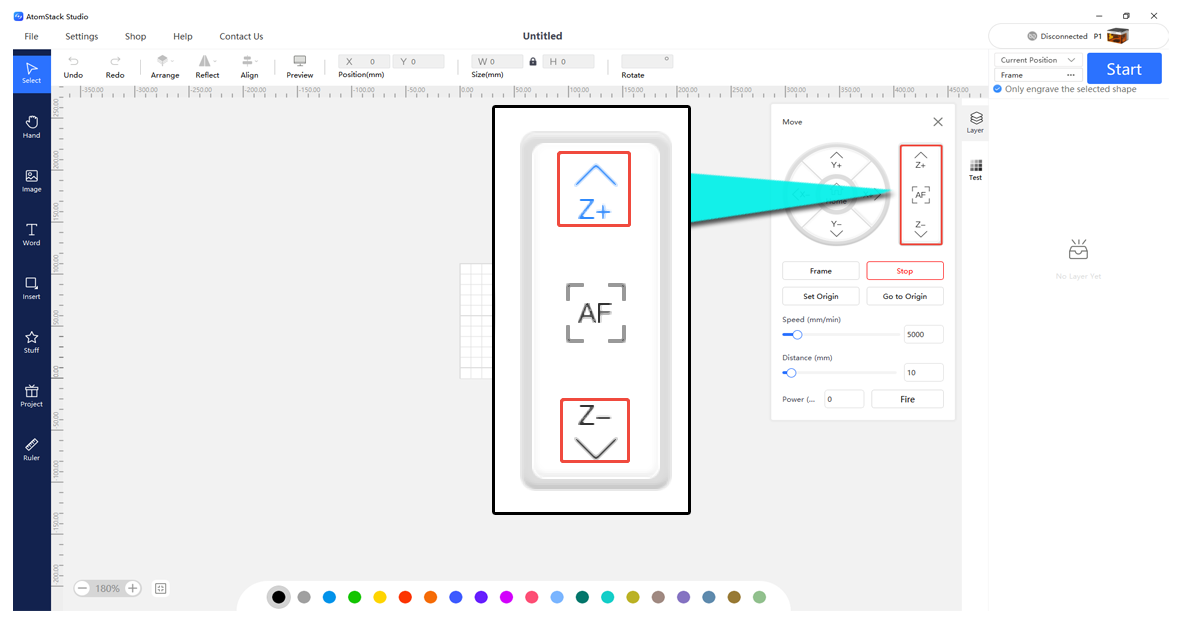Open the Layer panel icon

point(976,122)
